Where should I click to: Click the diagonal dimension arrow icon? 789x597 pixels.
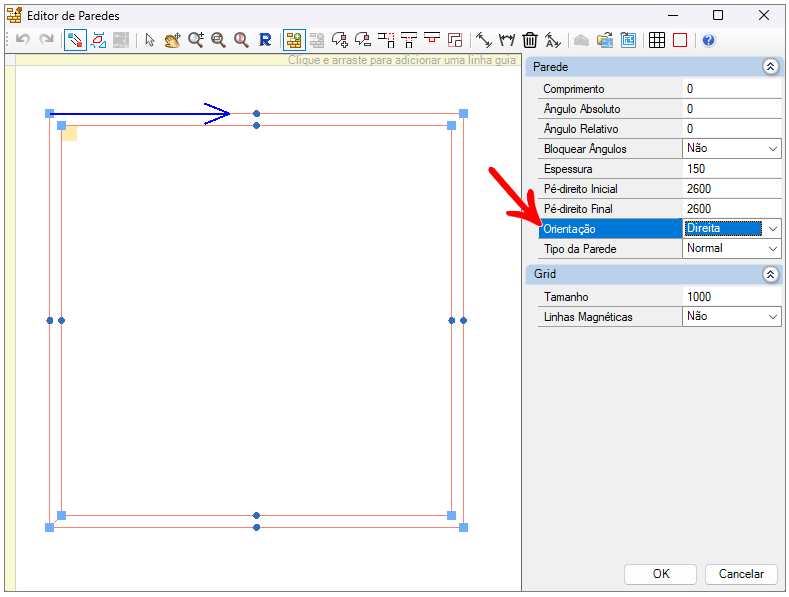click(x=484, y=40)
